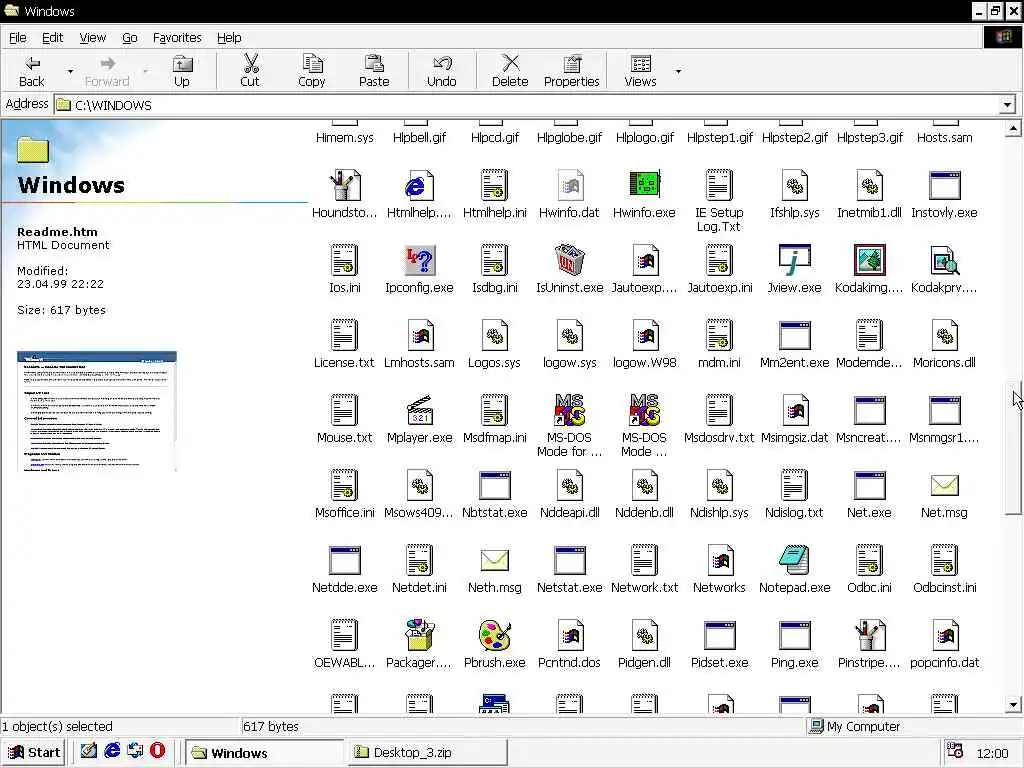Select the Ipconfig.exe icon

419,260
